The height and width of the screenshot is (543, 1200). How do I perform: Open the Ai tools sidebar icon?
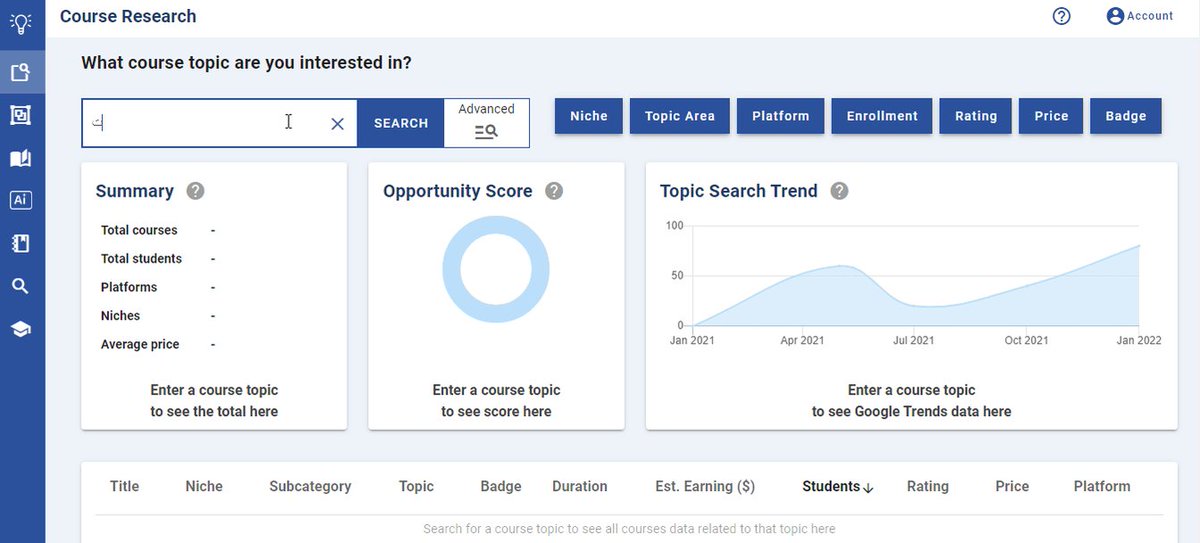pos(21,200)
